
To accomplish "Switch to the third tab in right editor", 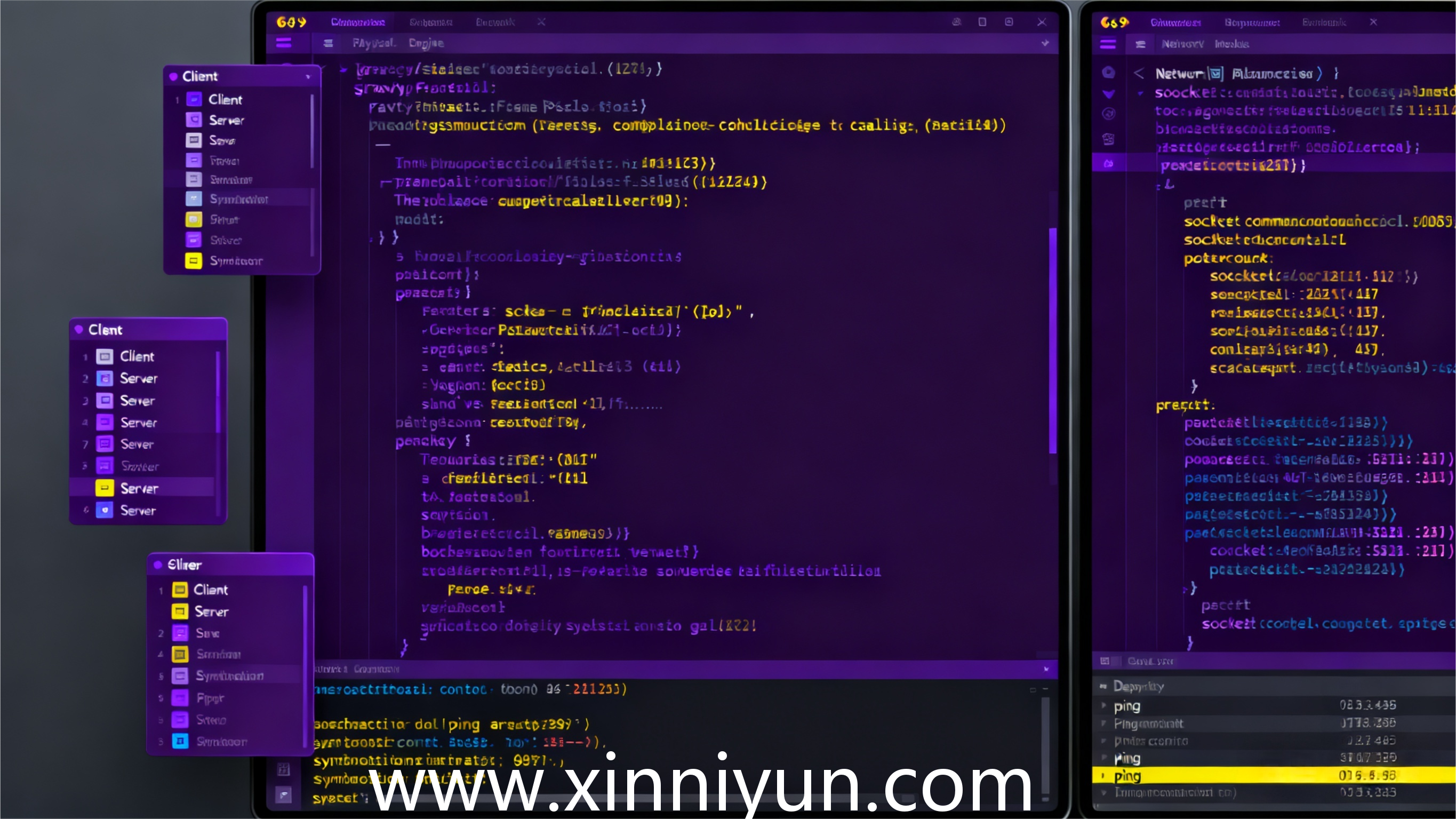I will [x=1324, y=22].
